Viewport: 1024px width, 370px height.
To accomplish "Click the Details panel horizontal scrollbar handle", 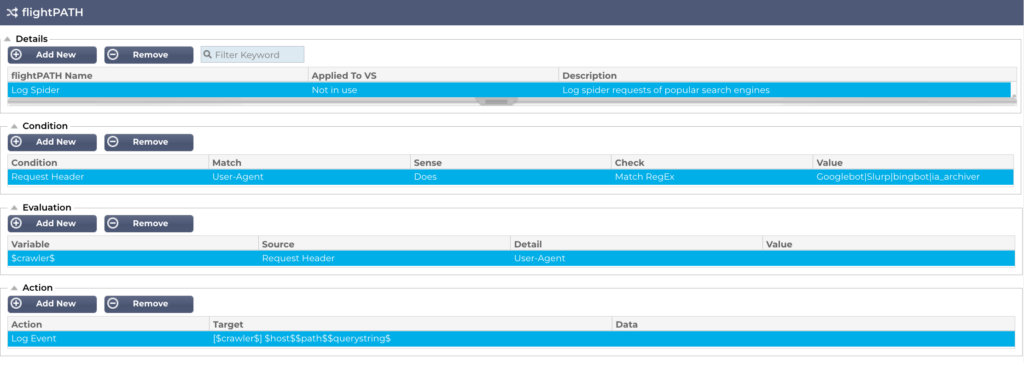I will pos(496,102).
